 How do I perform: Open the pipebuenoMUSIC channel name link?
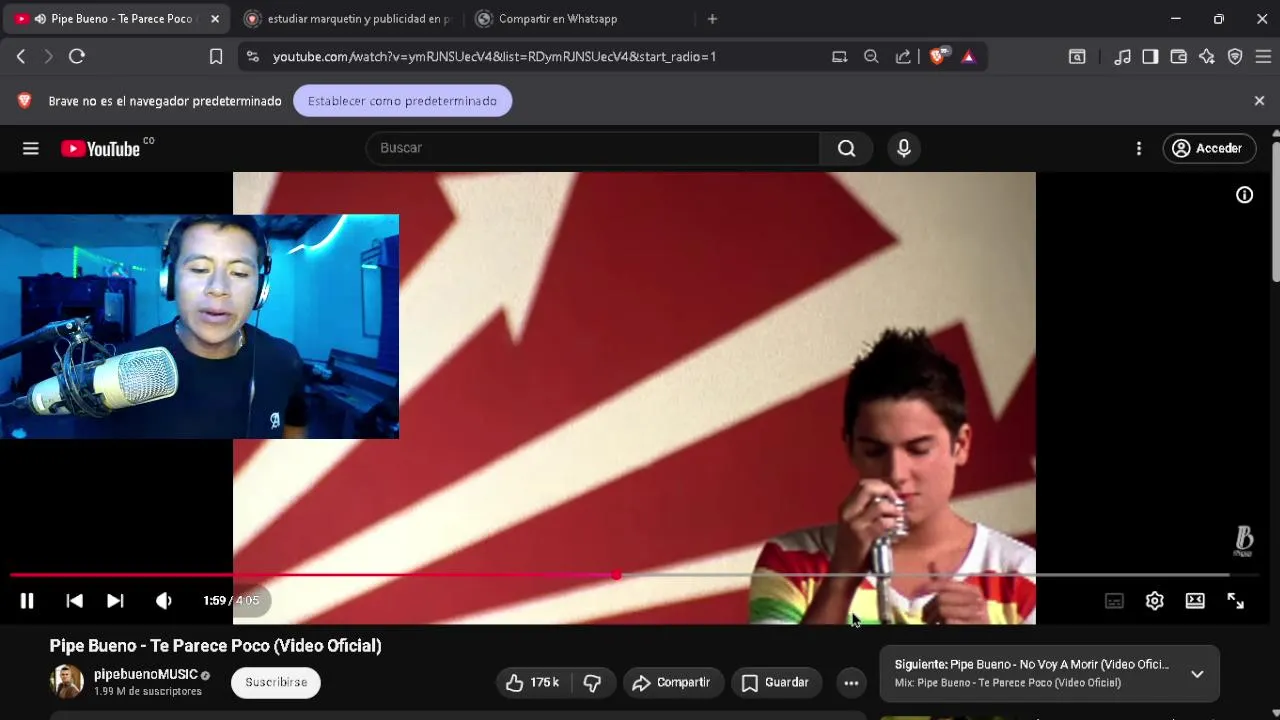point(146,674)
